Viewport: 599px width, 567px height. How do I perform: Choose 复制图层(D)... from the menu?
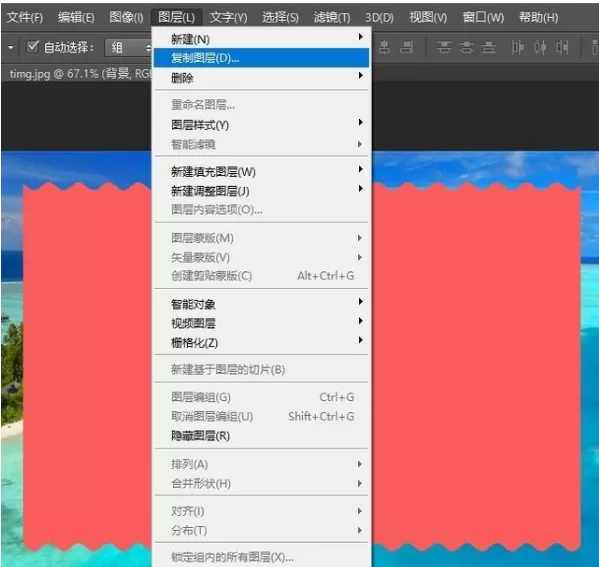click(261, 58)
